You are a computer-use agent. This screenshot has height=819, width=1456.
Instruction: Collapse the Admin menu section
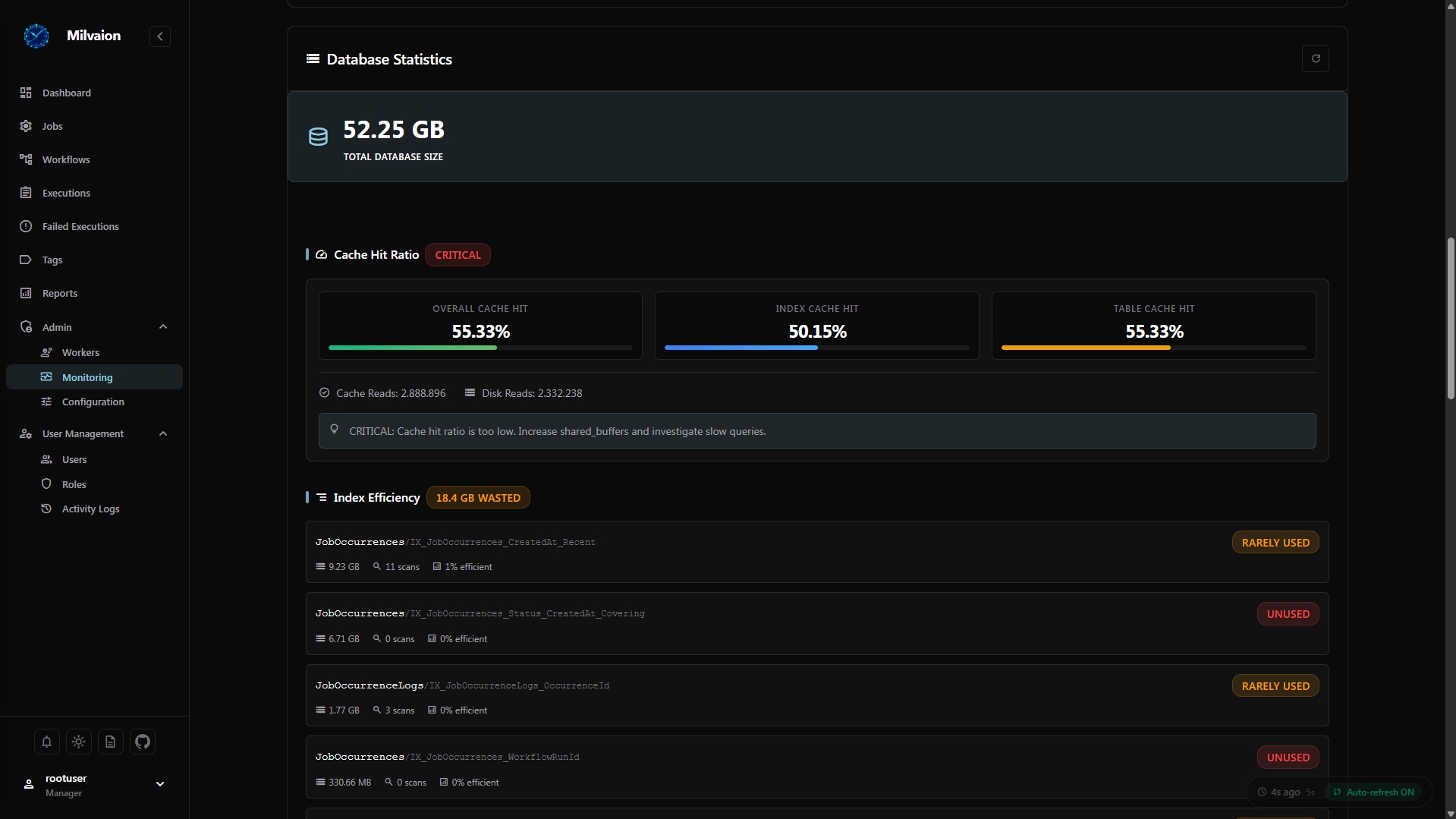coord(162,327)
